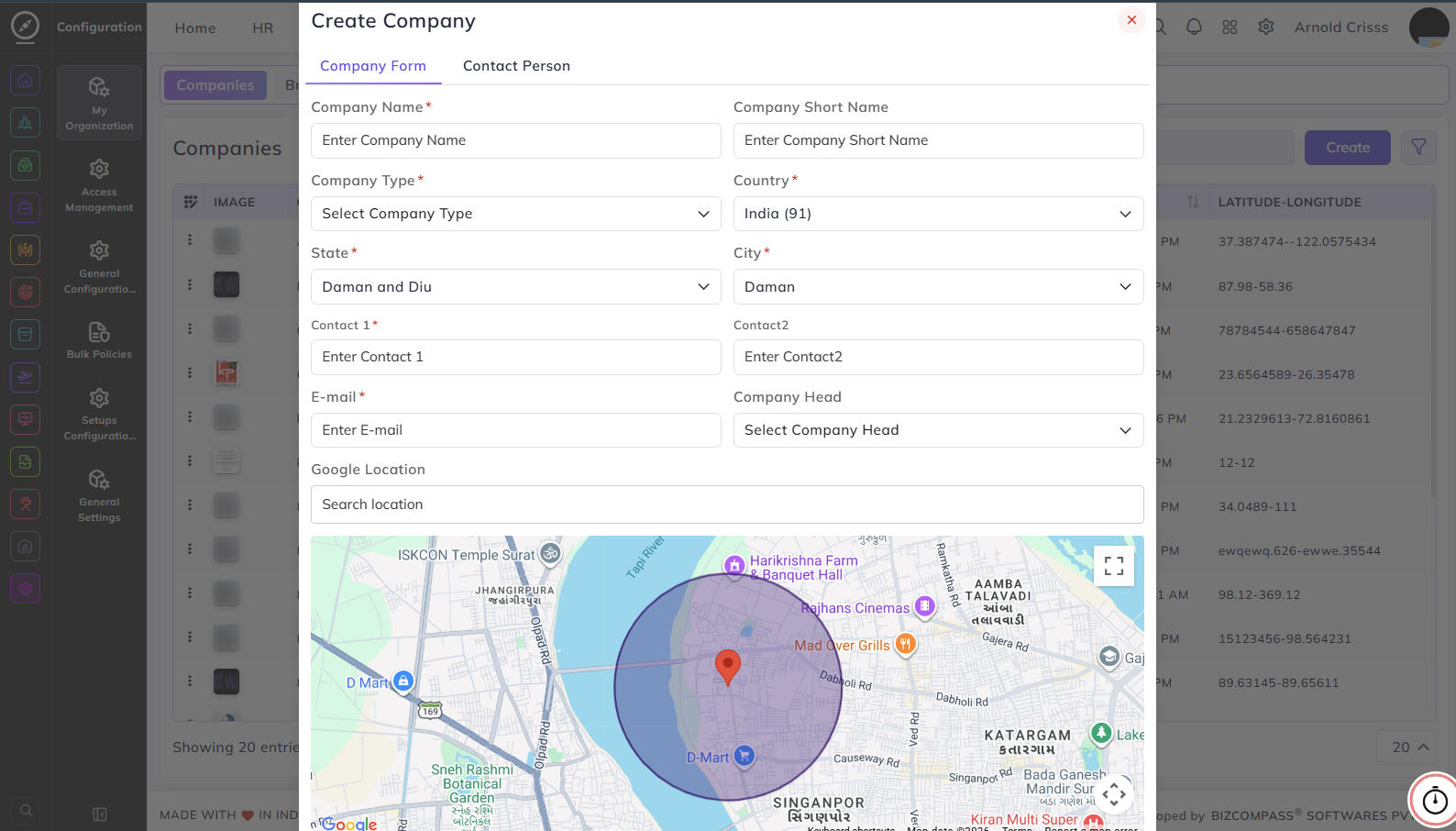Viewport: 1456px width, 831px height.
Task: Click the company image thumbnail in the 23.6564589 row
Action: (226, 372)
